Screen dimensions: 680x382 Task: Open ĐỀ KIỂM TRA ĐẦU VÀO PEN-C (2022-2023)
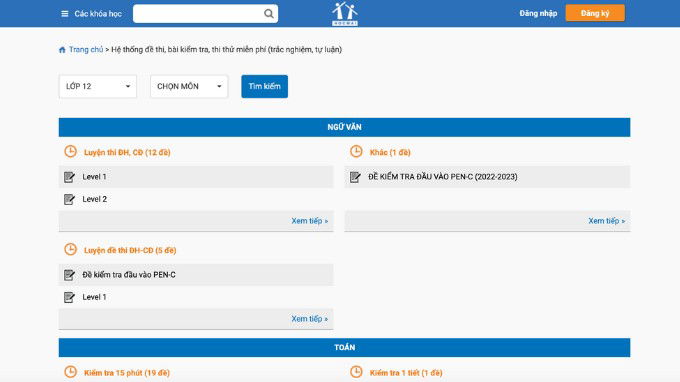click(x=487, y=177)
